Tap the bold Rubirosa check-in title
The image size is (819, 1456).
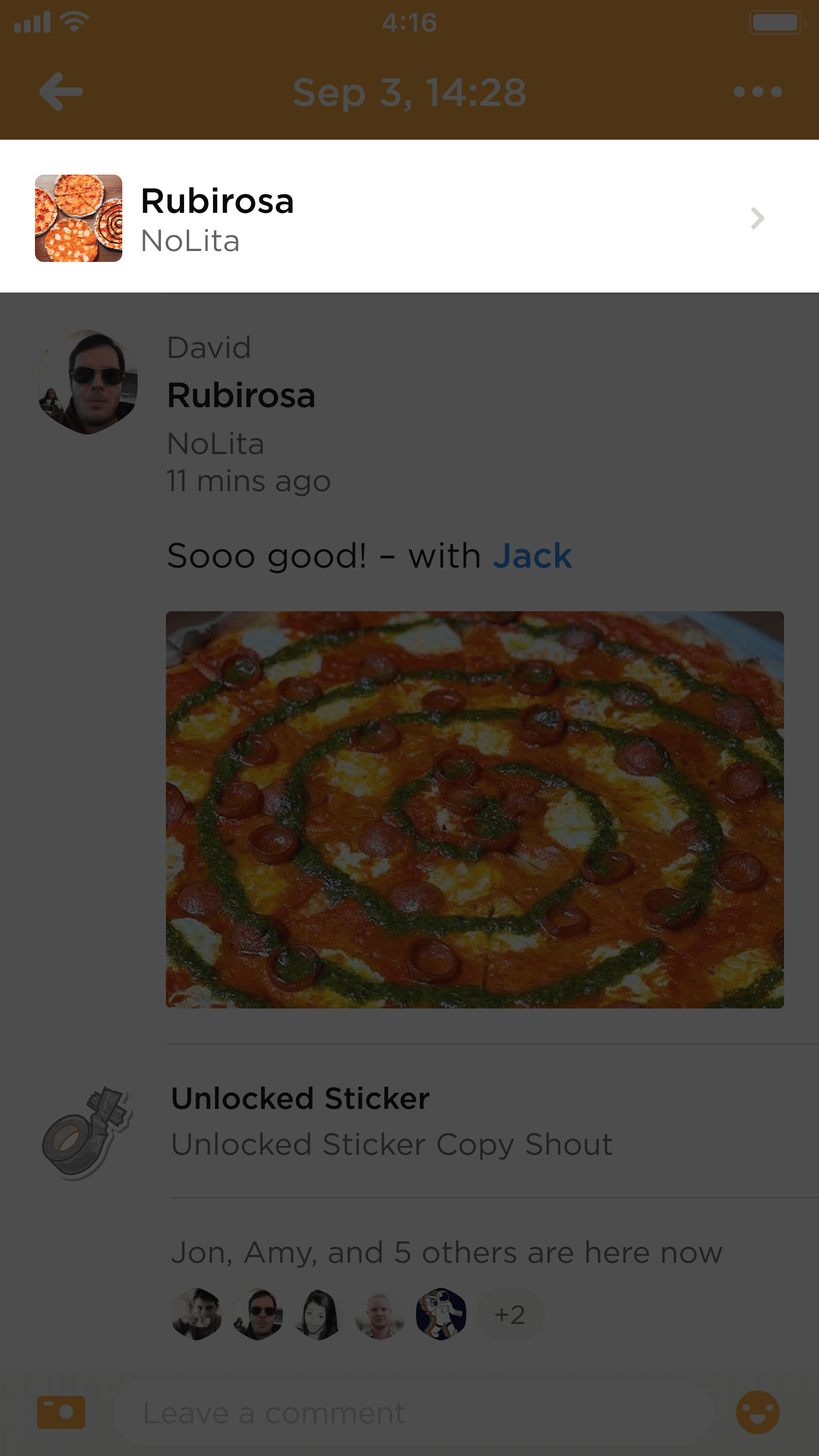[x=241, y=395]
